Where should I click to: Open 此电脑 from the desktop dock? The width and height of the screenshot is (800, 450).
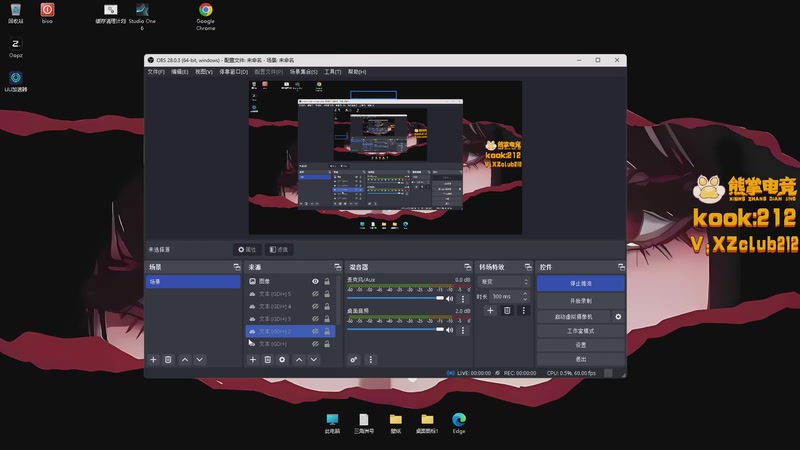(x=332, y=423)
